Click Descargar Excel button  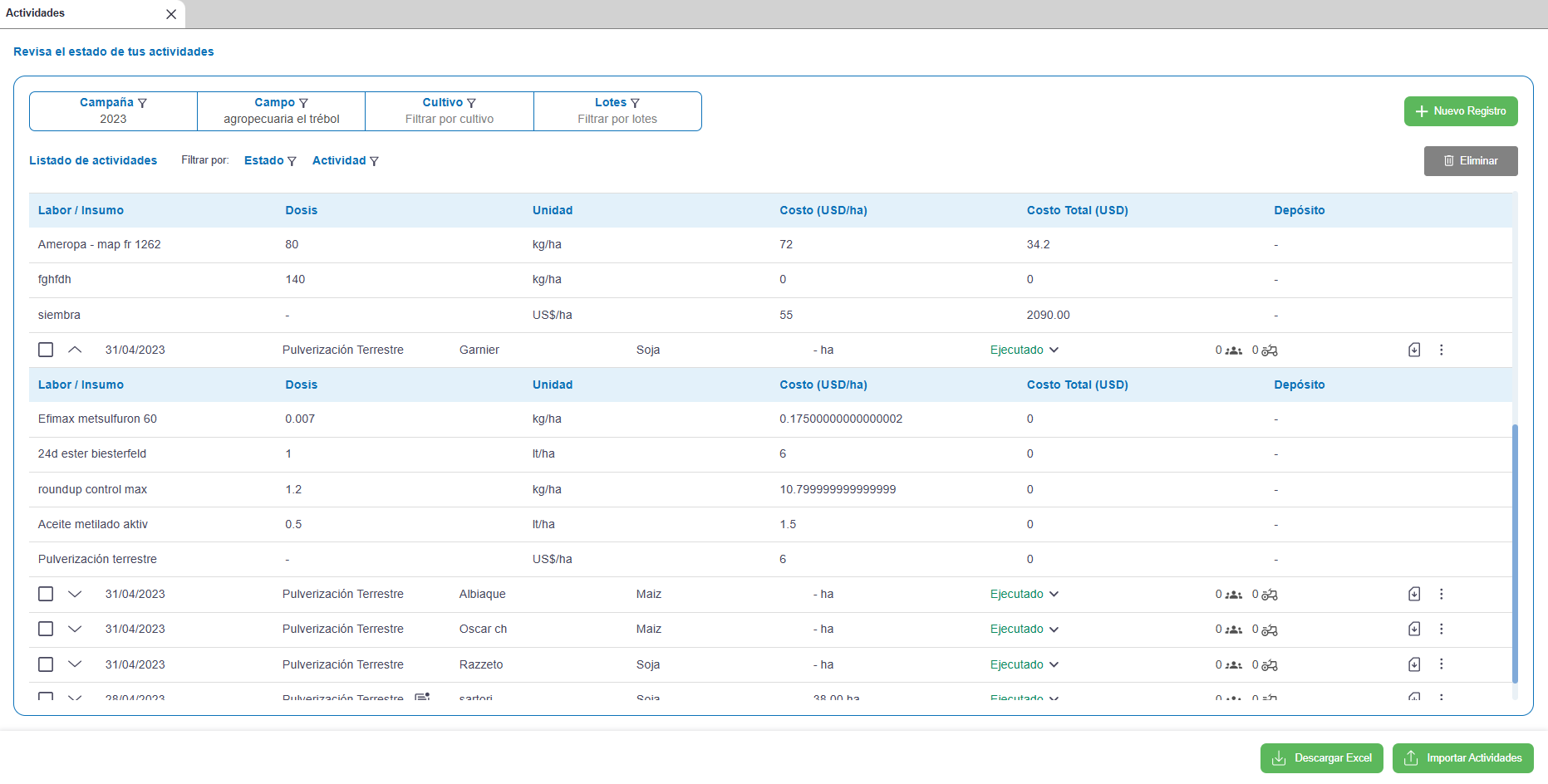coord(1321,758)
